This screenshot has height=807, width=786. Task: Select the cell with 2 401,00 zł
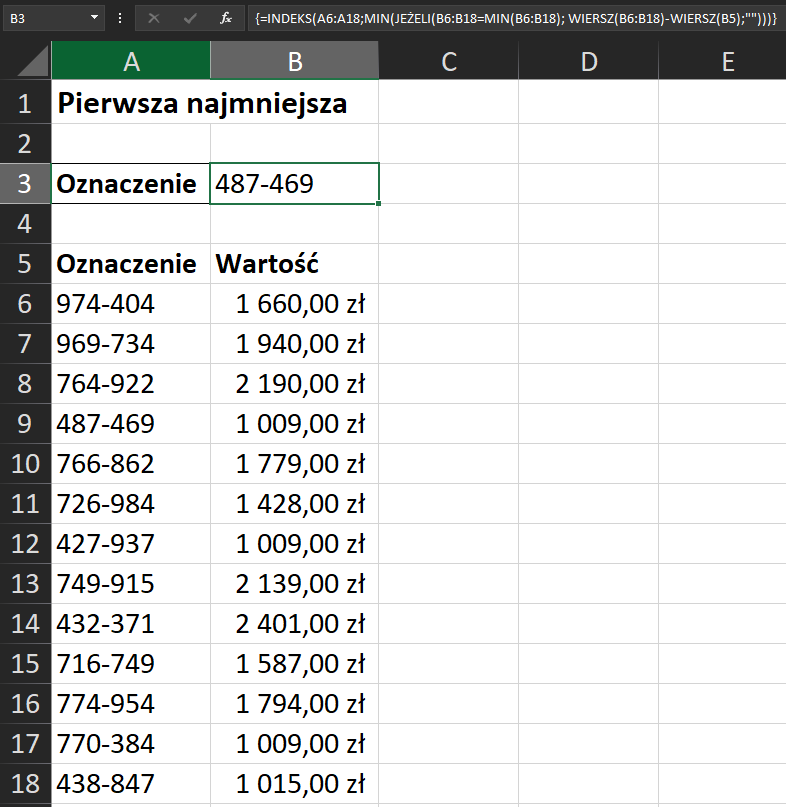[295, 624]
